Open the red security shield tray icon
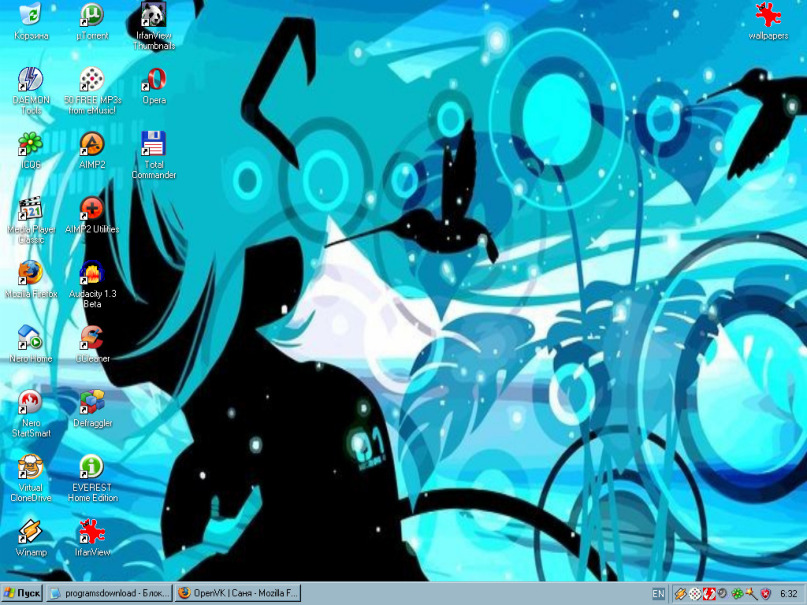807x605 pixels. pos(766,594)
